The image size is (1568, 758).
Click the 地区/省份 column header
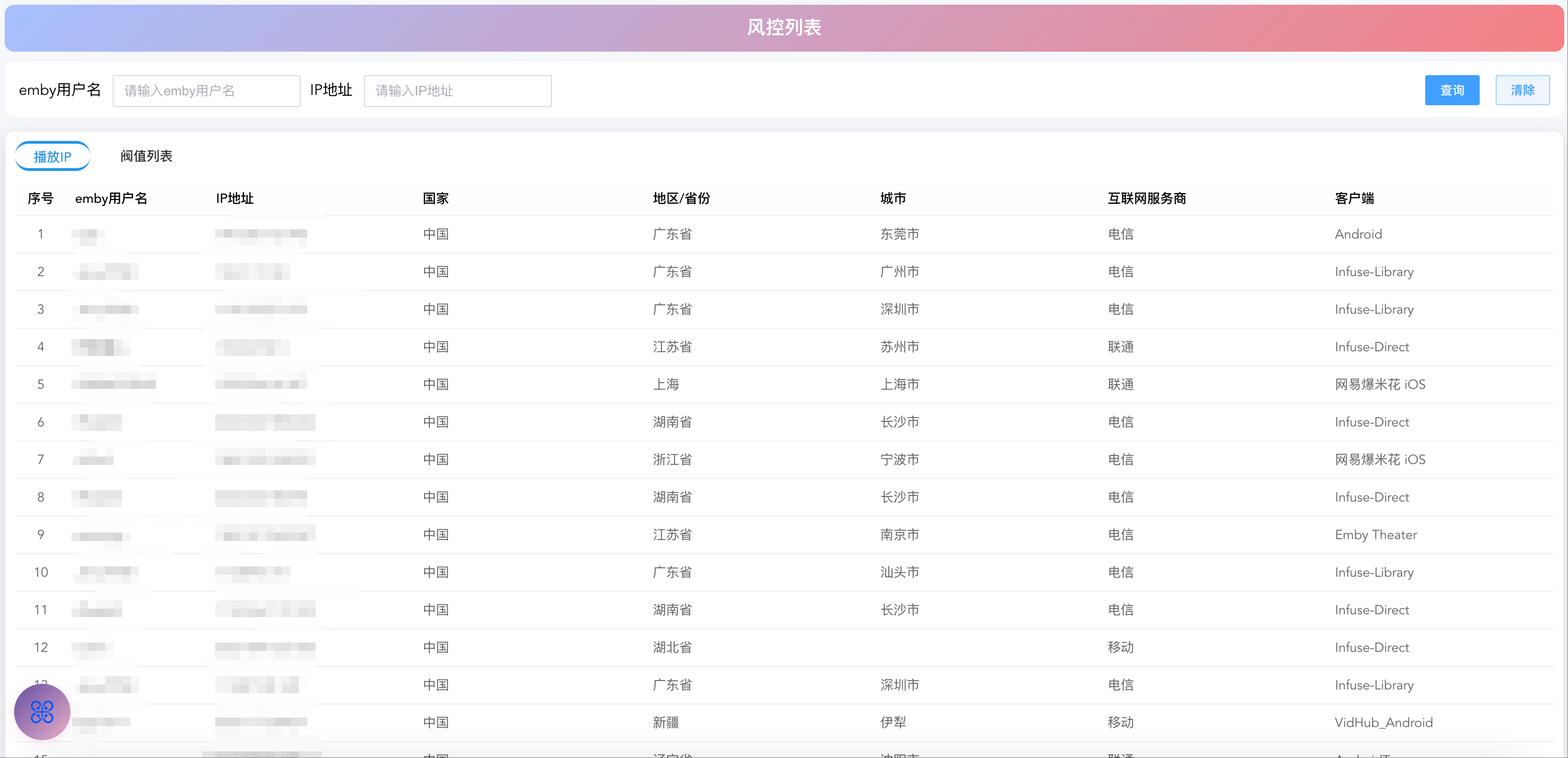coord(681,198)
